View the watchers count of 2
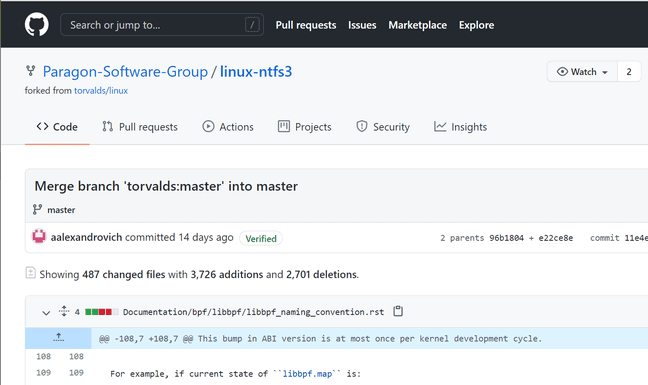 tap(629, 72)
